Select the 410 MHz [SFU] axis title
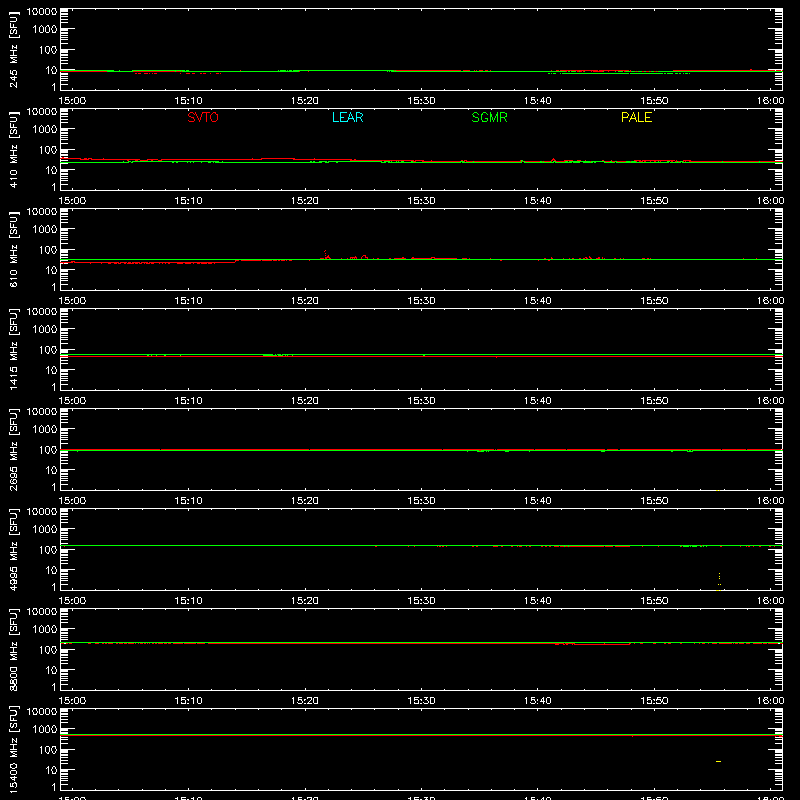Viewport: 800px width, 800px height. (13, 149)
